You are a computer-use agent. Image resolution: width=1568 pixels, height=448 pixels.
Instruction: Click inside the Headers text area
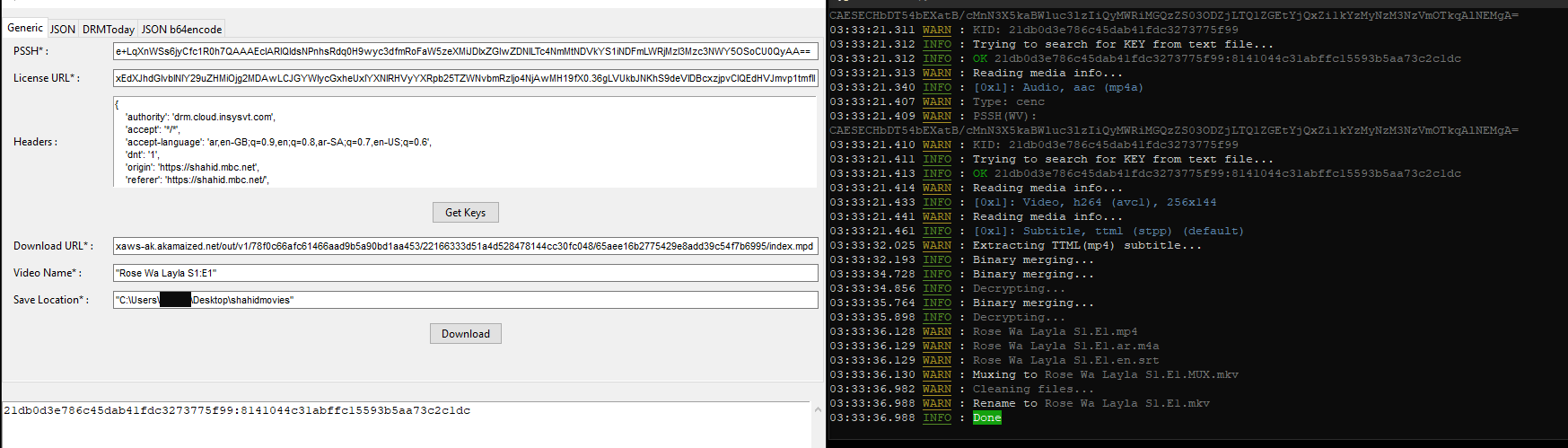(465, 142)
